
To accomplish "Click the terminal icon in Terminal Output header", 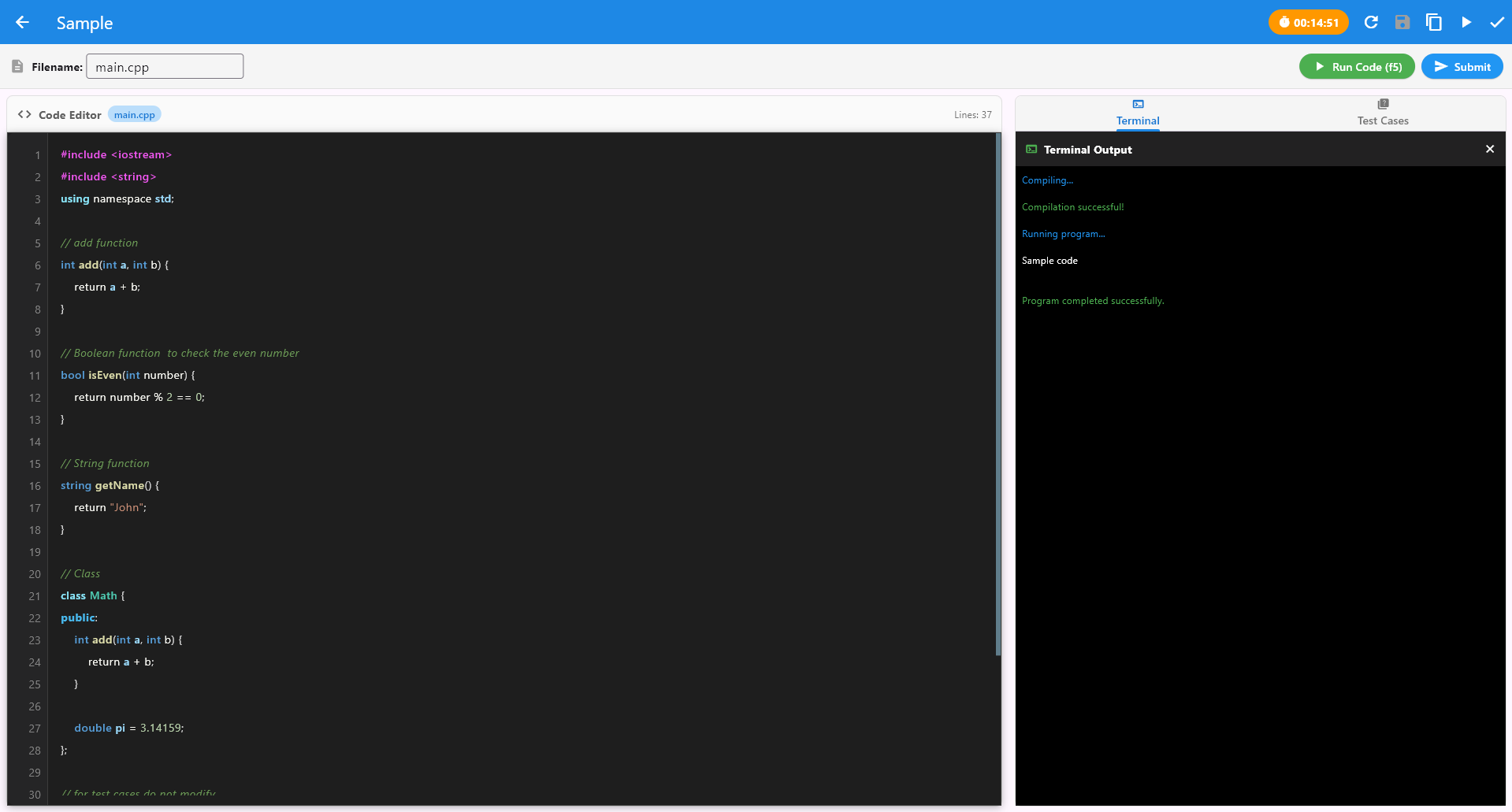I will coord(1031,150).
